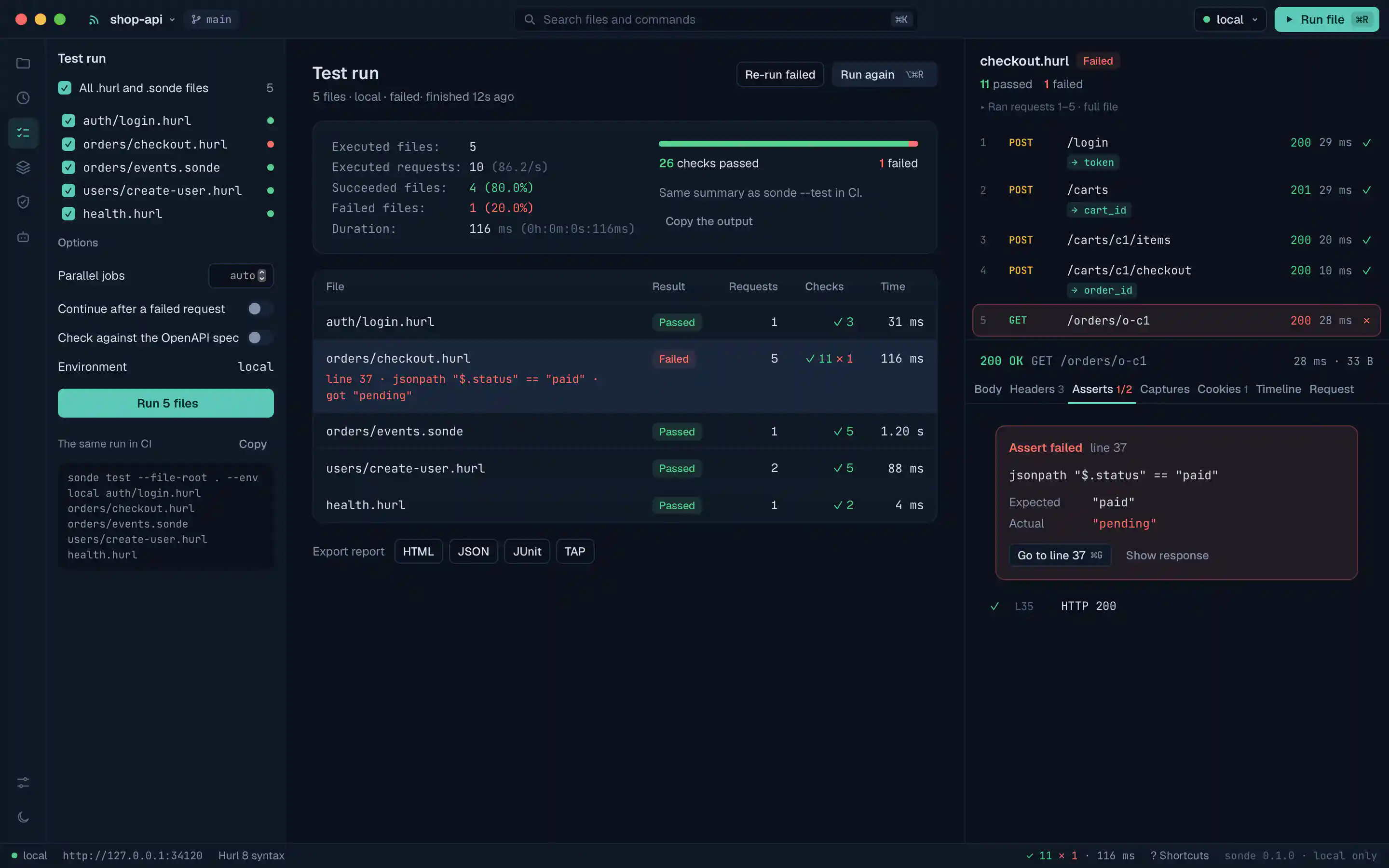1389x868 pixels.
Task: Enable Continue after a failed request
Action: coord(260,309)
